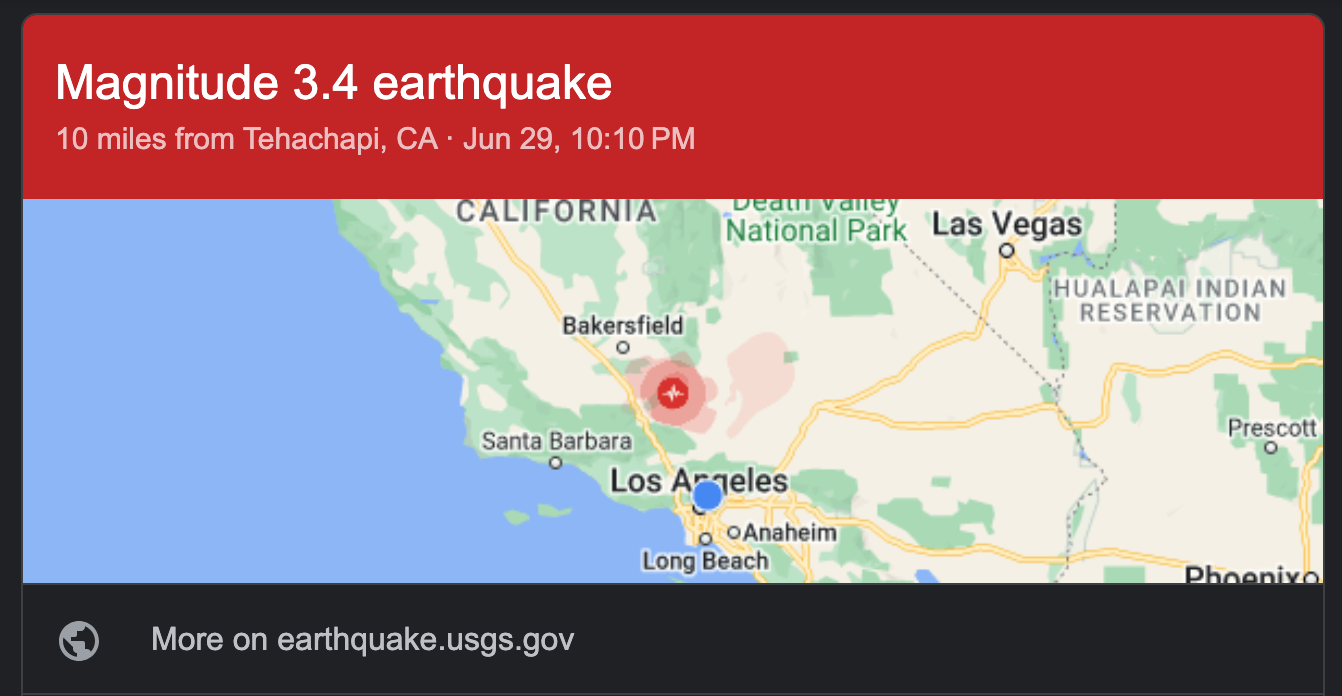Select the Las Vegas city marker
Image resolution: width=1342 pixels, height=696 pixels.
pos(1008,251)
